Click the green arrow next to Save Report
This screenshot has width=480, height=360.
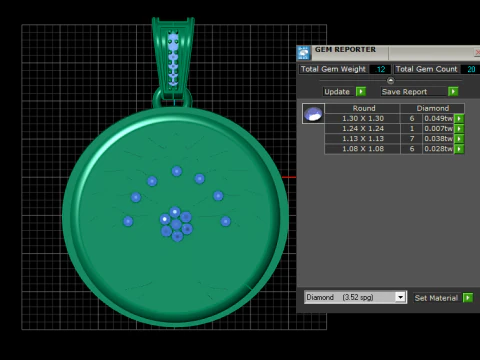(453, 92)
